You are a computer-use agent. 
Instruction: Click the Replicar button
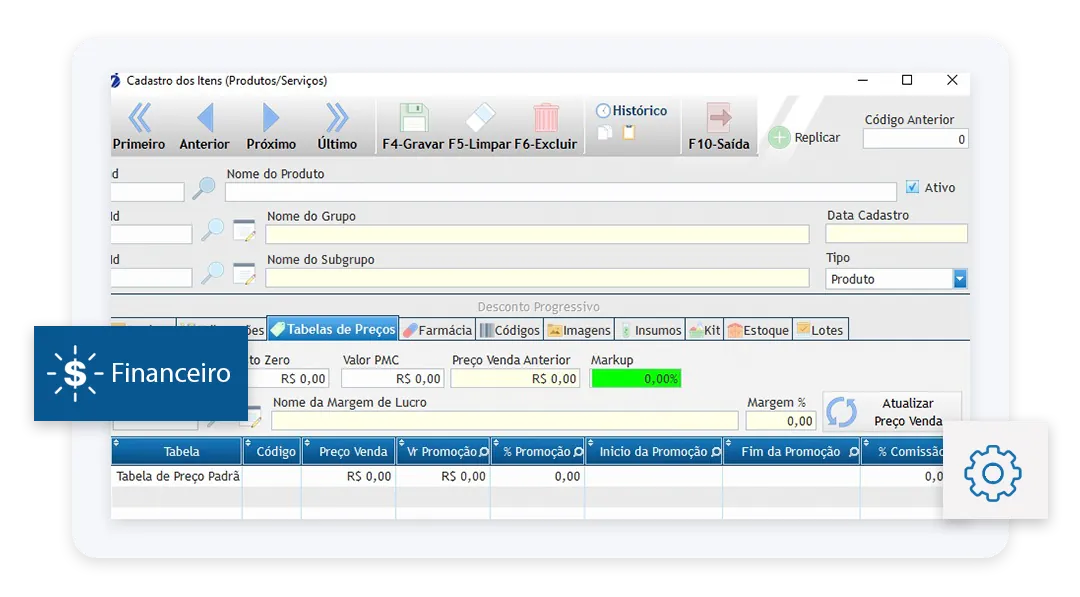(x=804, y=138)
